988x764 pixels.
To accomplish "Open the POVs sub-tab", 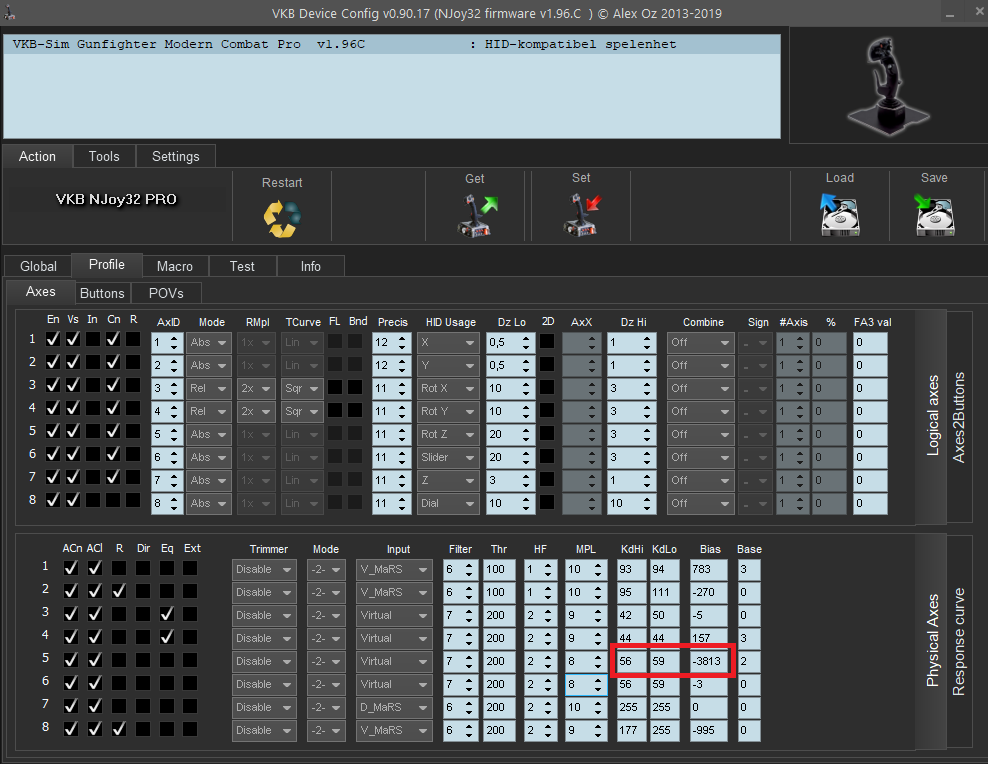I will coord(166,293).
